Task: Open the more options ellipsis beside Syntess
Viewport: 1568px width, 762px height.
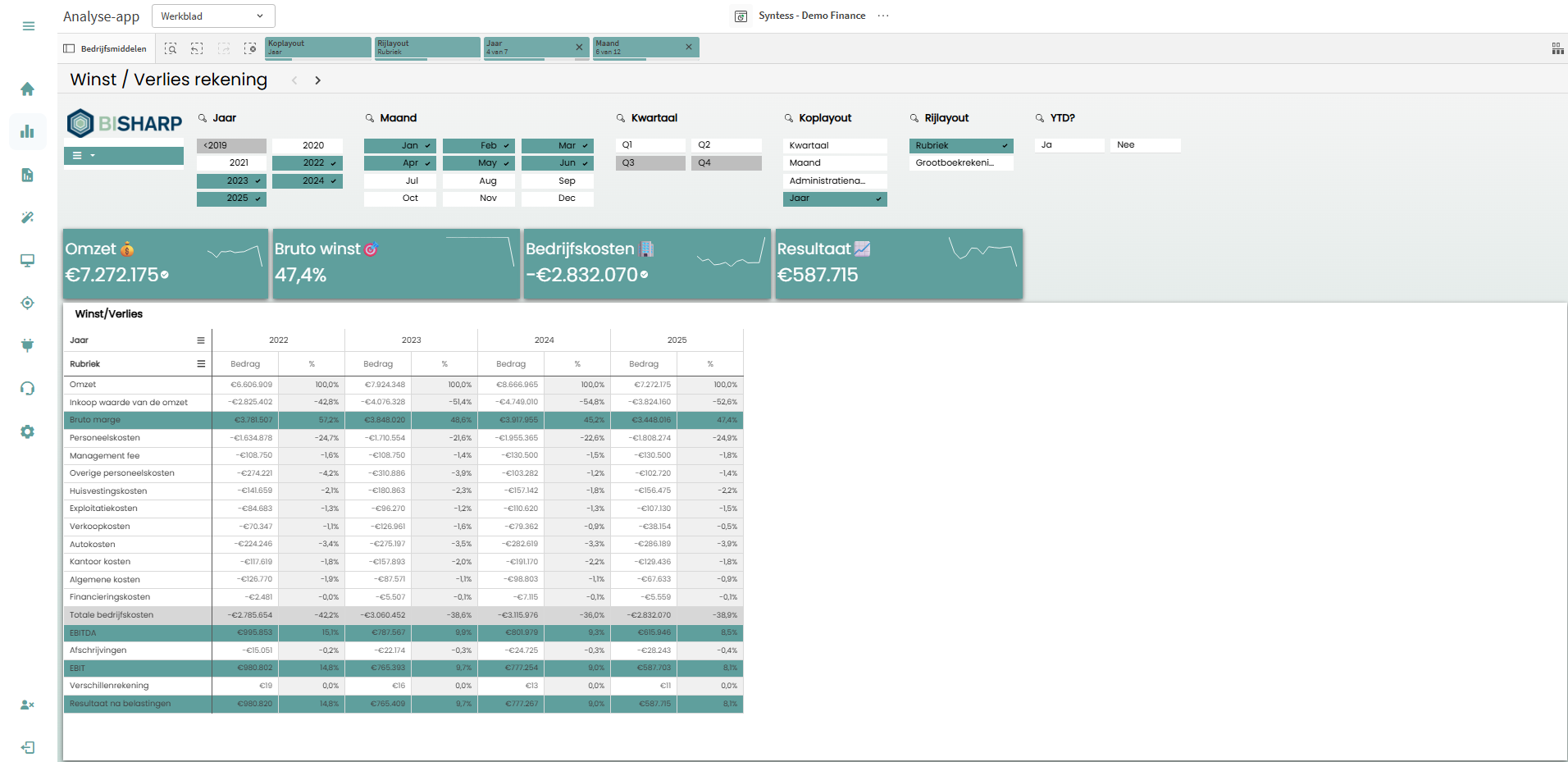Action: point(883,16)
